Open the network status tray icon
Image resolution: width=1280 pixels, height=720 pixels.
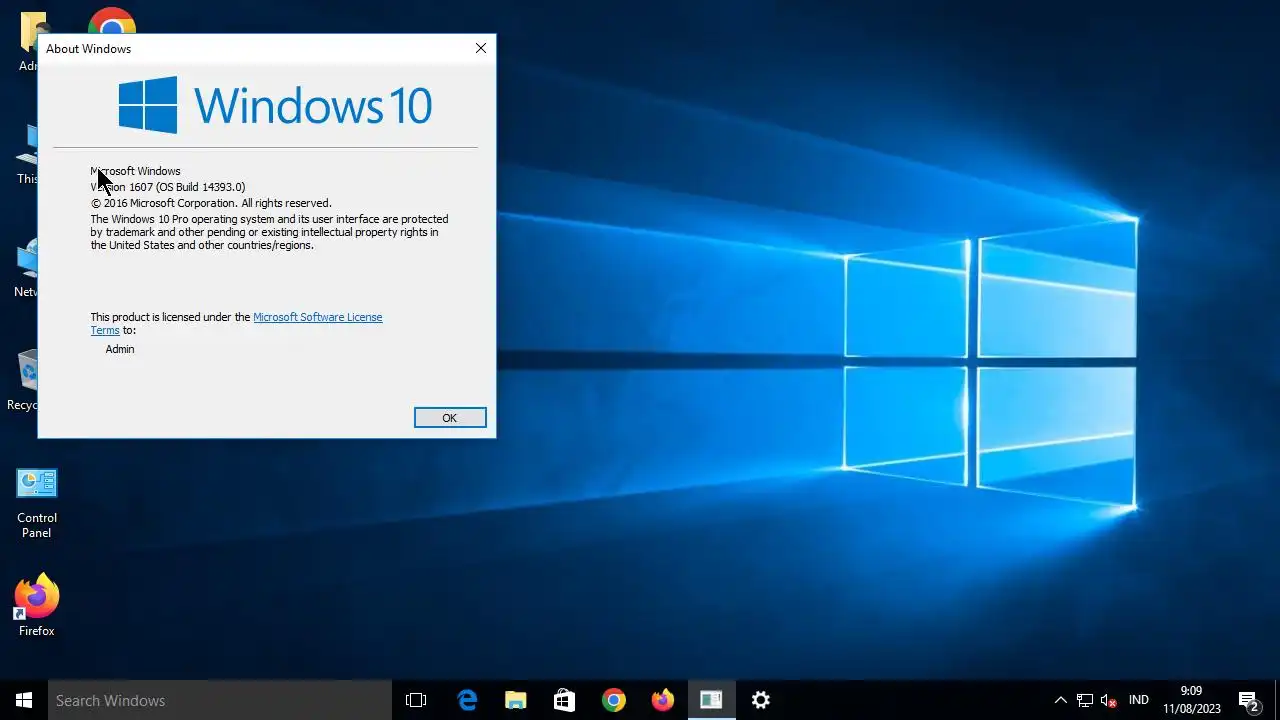pyautogui.click(x=1085, y=700)
